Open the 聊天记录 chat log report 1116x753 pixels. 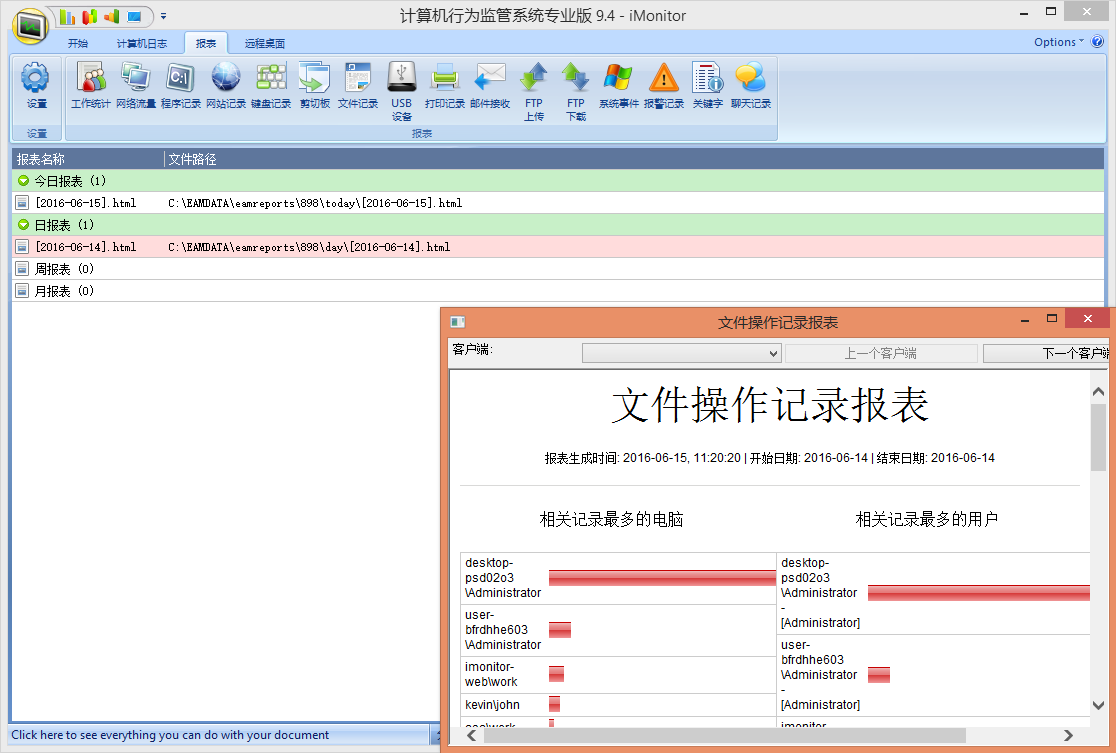750,85
